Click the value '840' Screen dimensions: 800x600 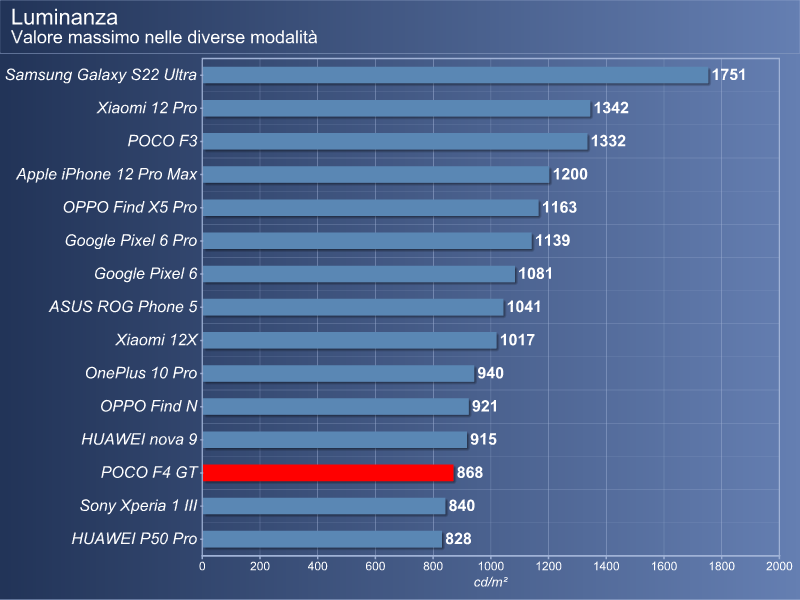click(x=462, y=506)
